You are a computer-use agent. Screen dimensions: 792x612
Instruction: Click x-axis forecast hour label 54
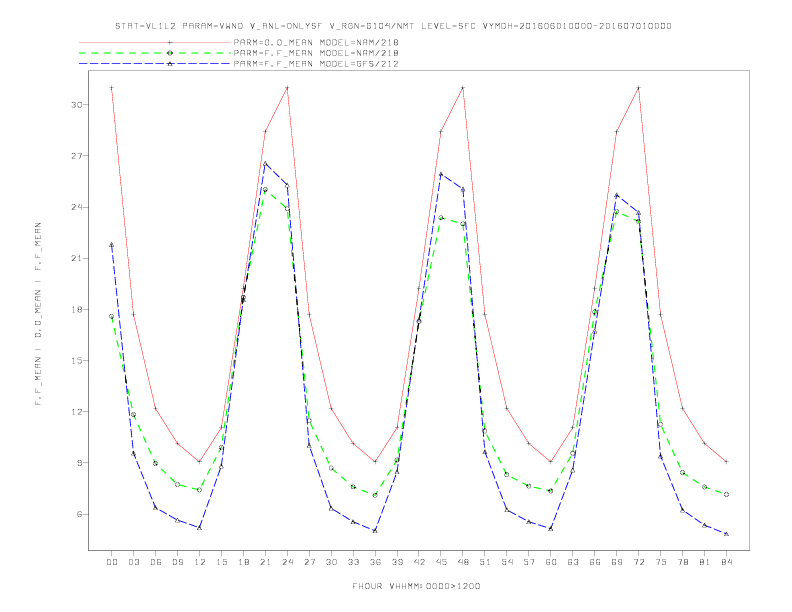tap(507, 562)
